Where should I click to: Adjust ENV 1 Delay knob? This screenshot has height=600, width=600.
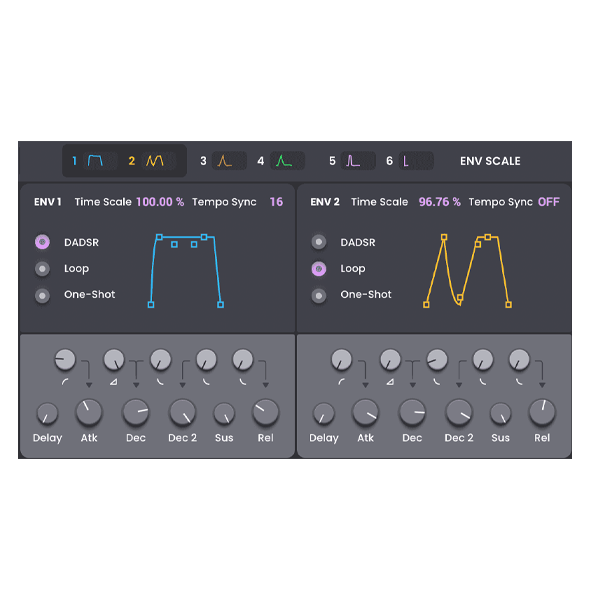(47, 414)
